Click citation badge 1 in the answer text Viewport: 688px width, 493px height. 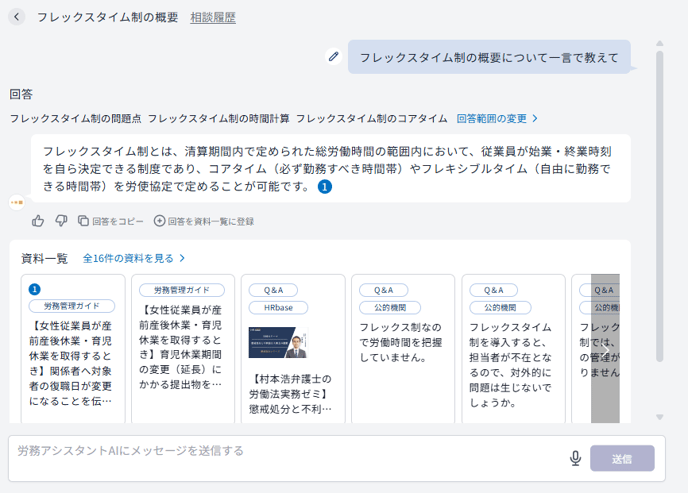point(325,187)
